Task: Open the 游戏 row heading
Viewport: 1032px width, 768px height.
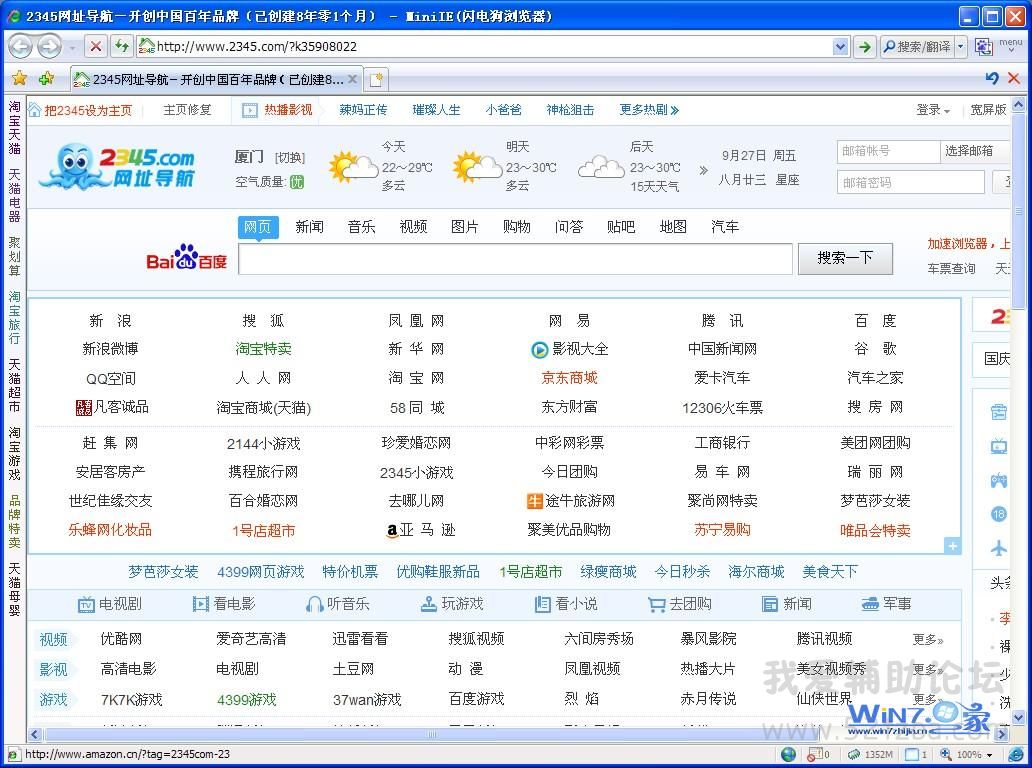Action: [53, 699]
